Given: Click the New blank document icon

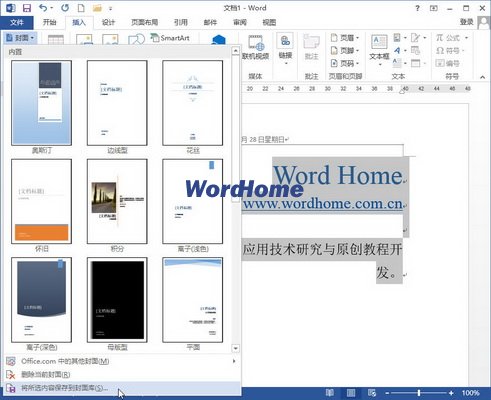Looking at the screenshot, I should click(81, 8).
